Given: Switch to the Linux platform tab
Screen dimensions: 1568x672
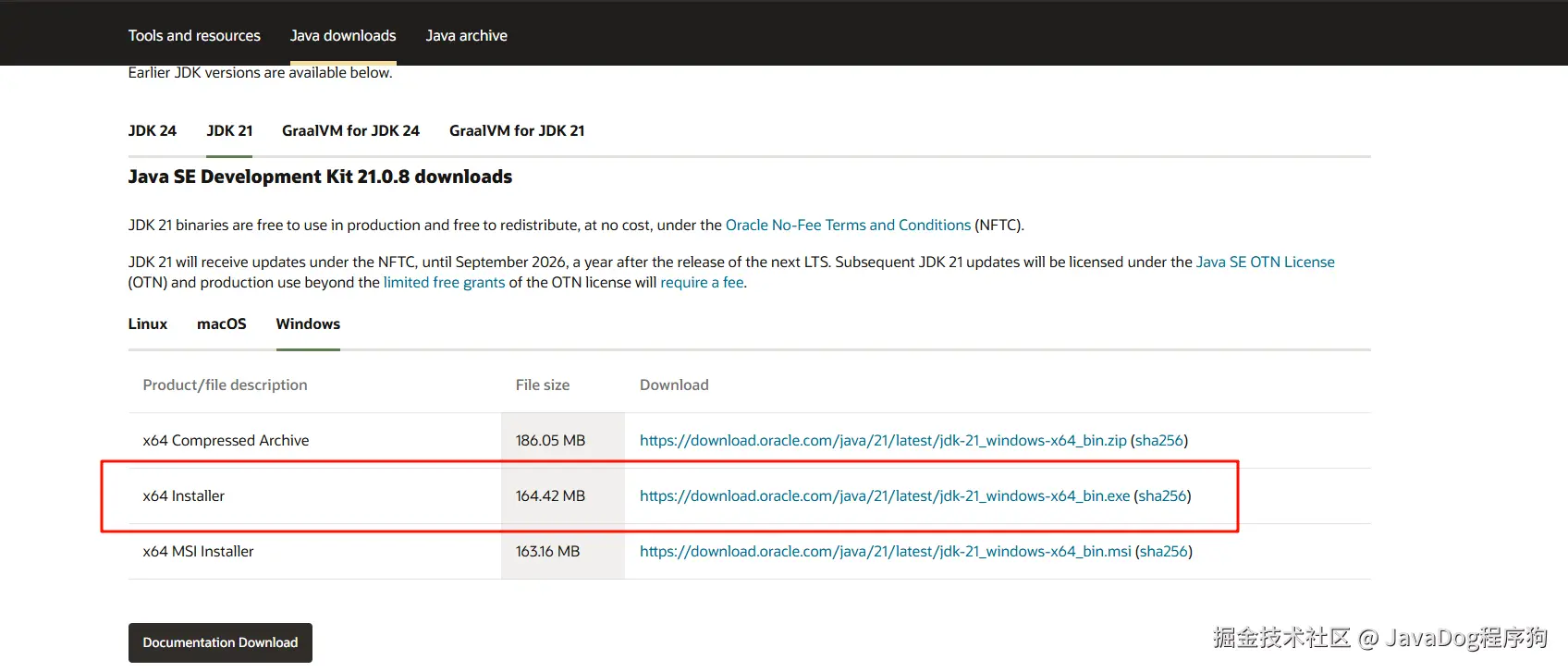Looking at the screenshot, I should (x=148, y=324).
